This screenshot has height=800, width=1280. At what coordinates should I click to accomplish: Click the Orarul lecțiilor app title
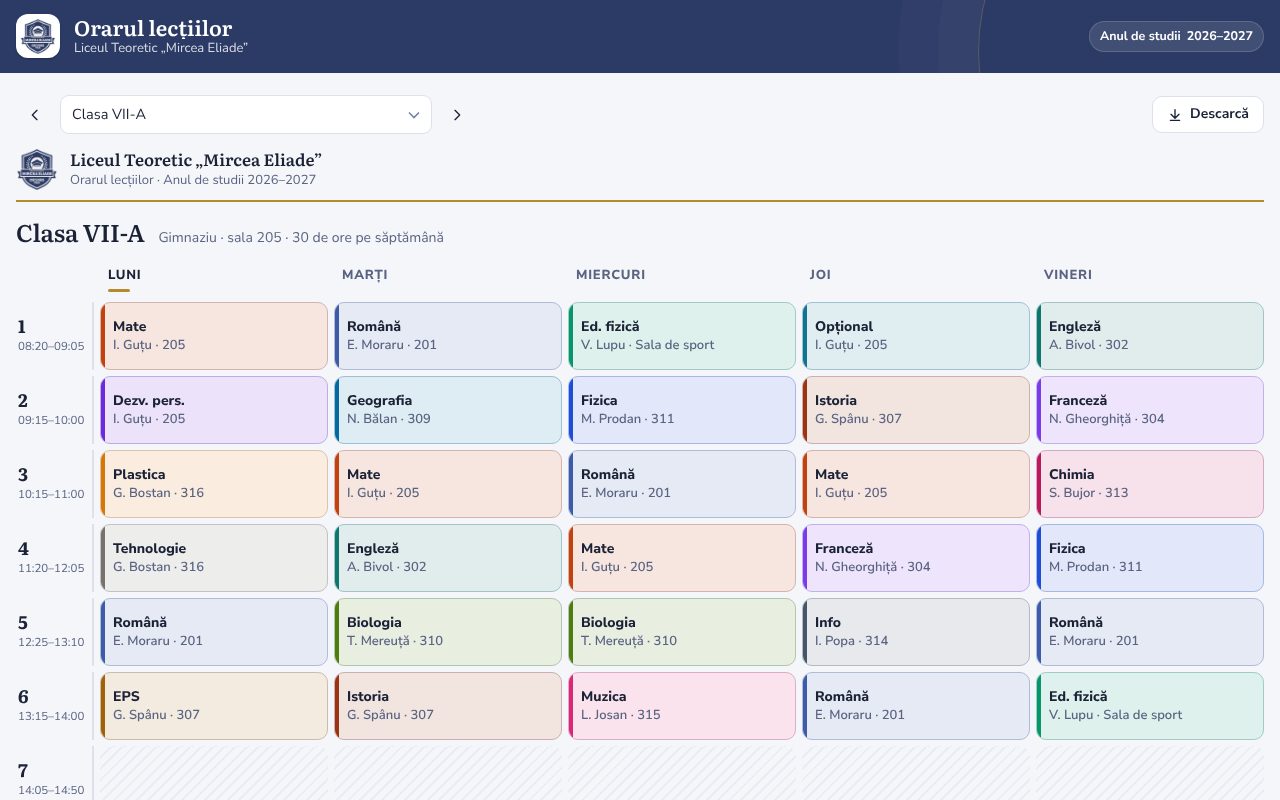[x=153, y=28]
